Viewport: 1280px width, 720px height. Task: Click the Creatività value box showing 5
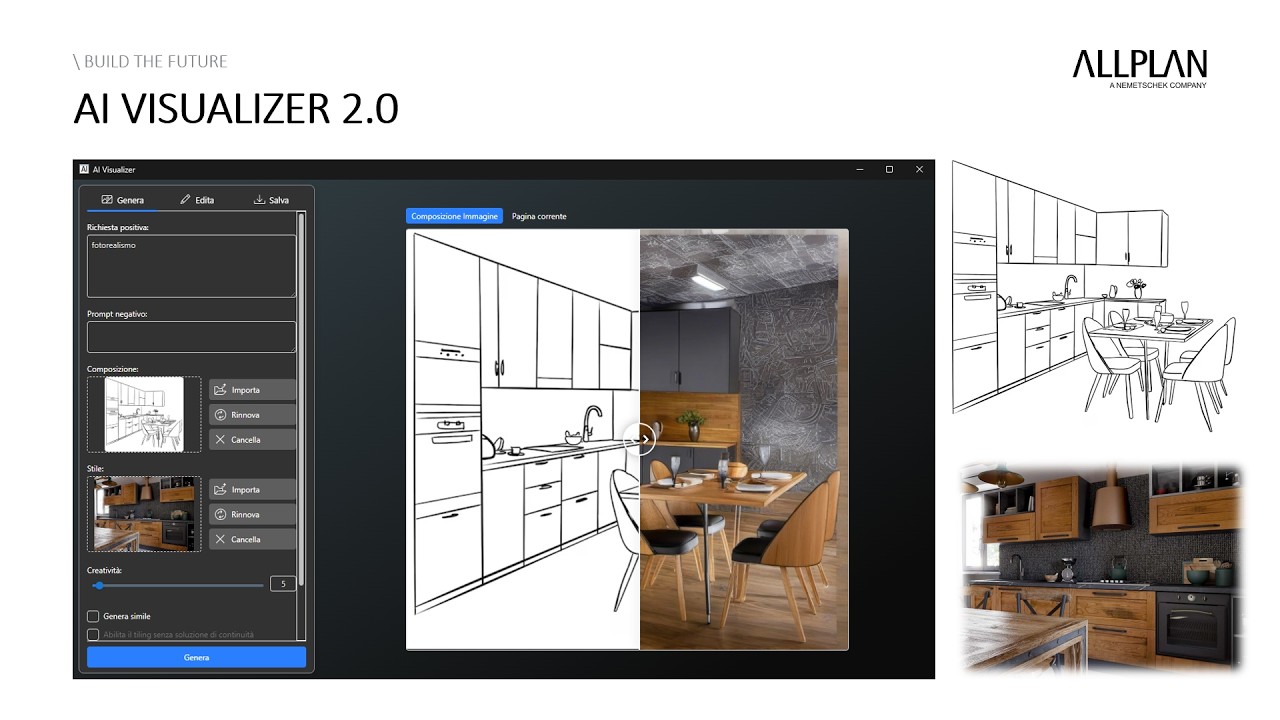click(283, 584)
